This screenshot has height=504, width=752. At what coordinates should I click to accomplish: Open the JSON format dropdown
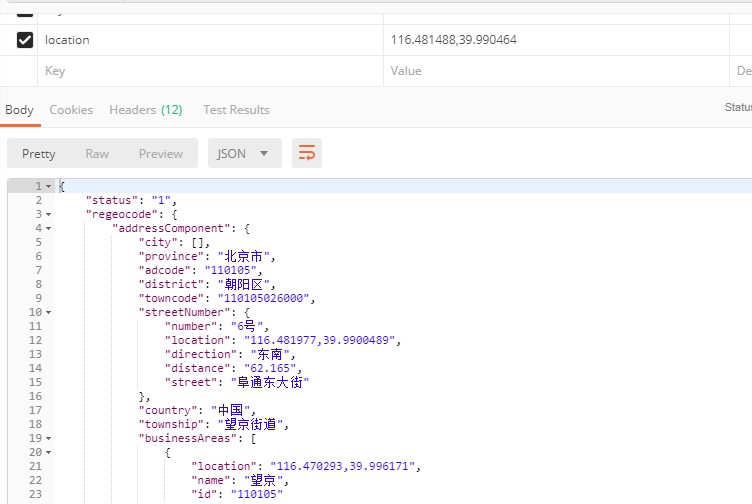pyautogui.click(x=245, y=153)
